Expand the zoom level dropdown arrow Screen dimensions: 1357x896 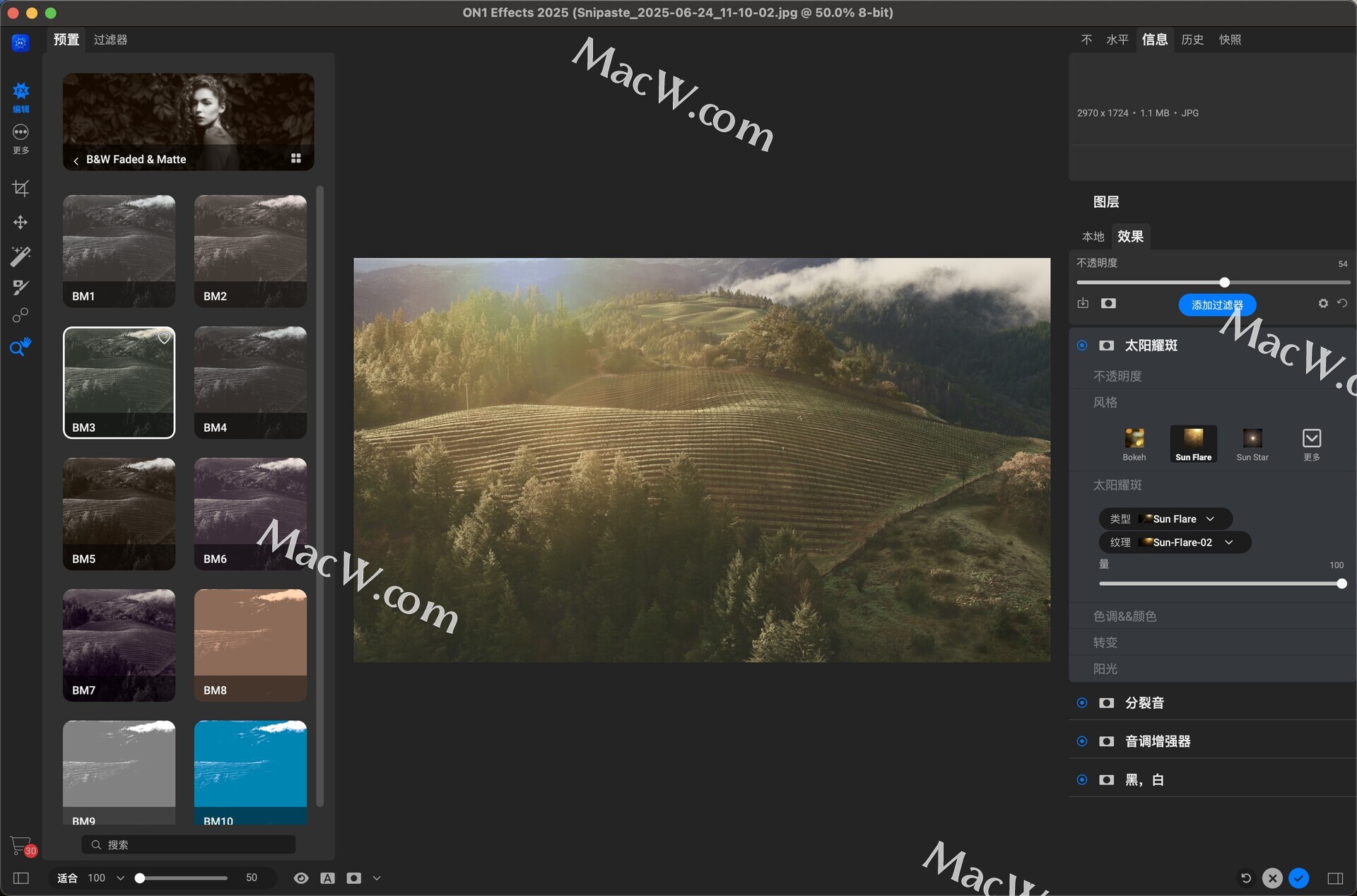click(x=120, y=878)
